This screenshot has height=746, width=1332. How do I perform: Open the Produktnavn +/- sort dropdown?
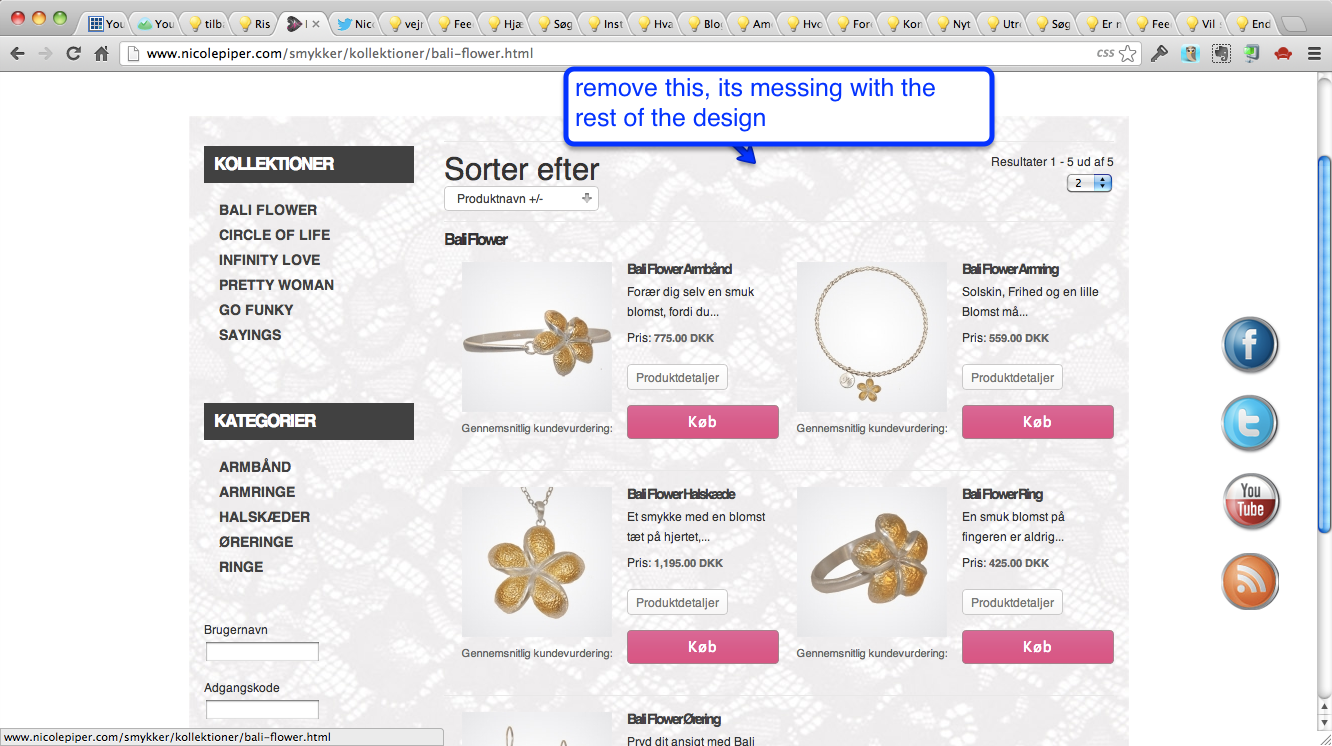click(521, 199)
